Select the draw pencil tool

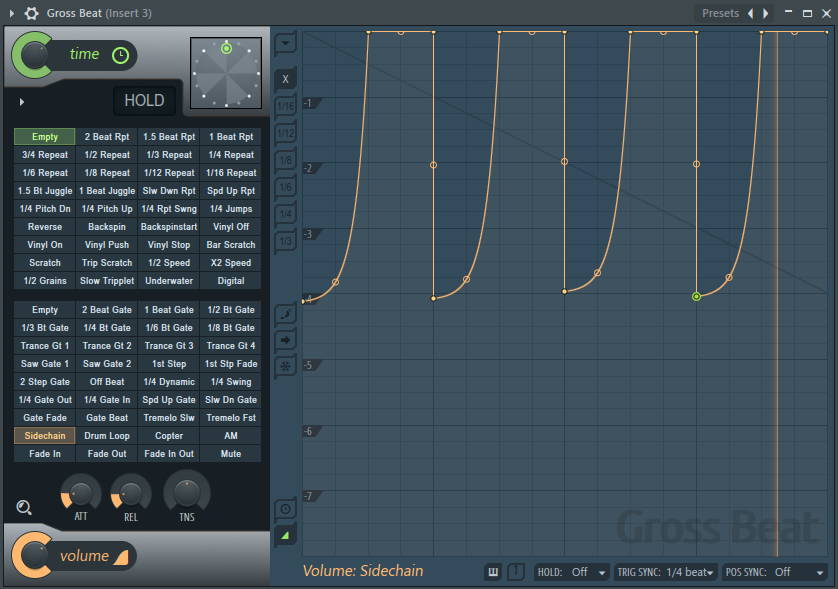click(285, 314)
